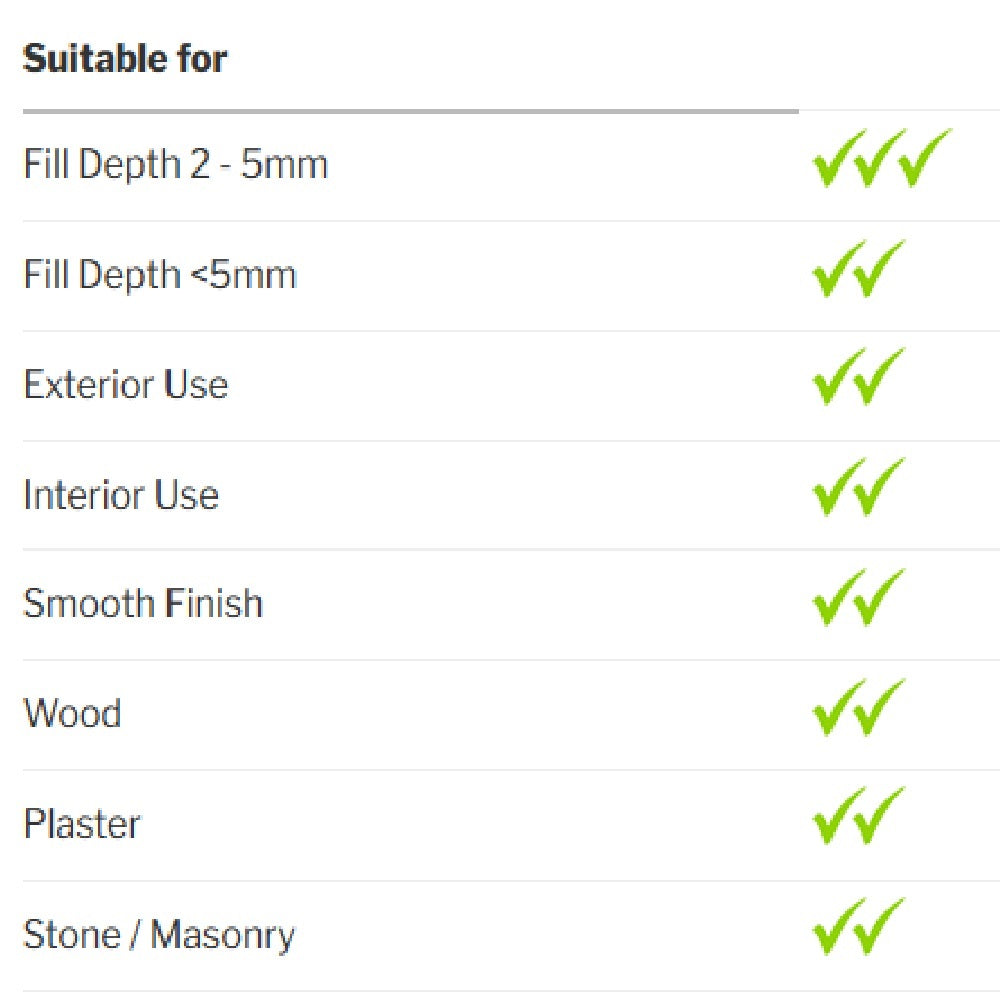Tap the checkmark rating for Smooth Finish
This screenshot has width=1000, height=1000.
coord(858,600)
